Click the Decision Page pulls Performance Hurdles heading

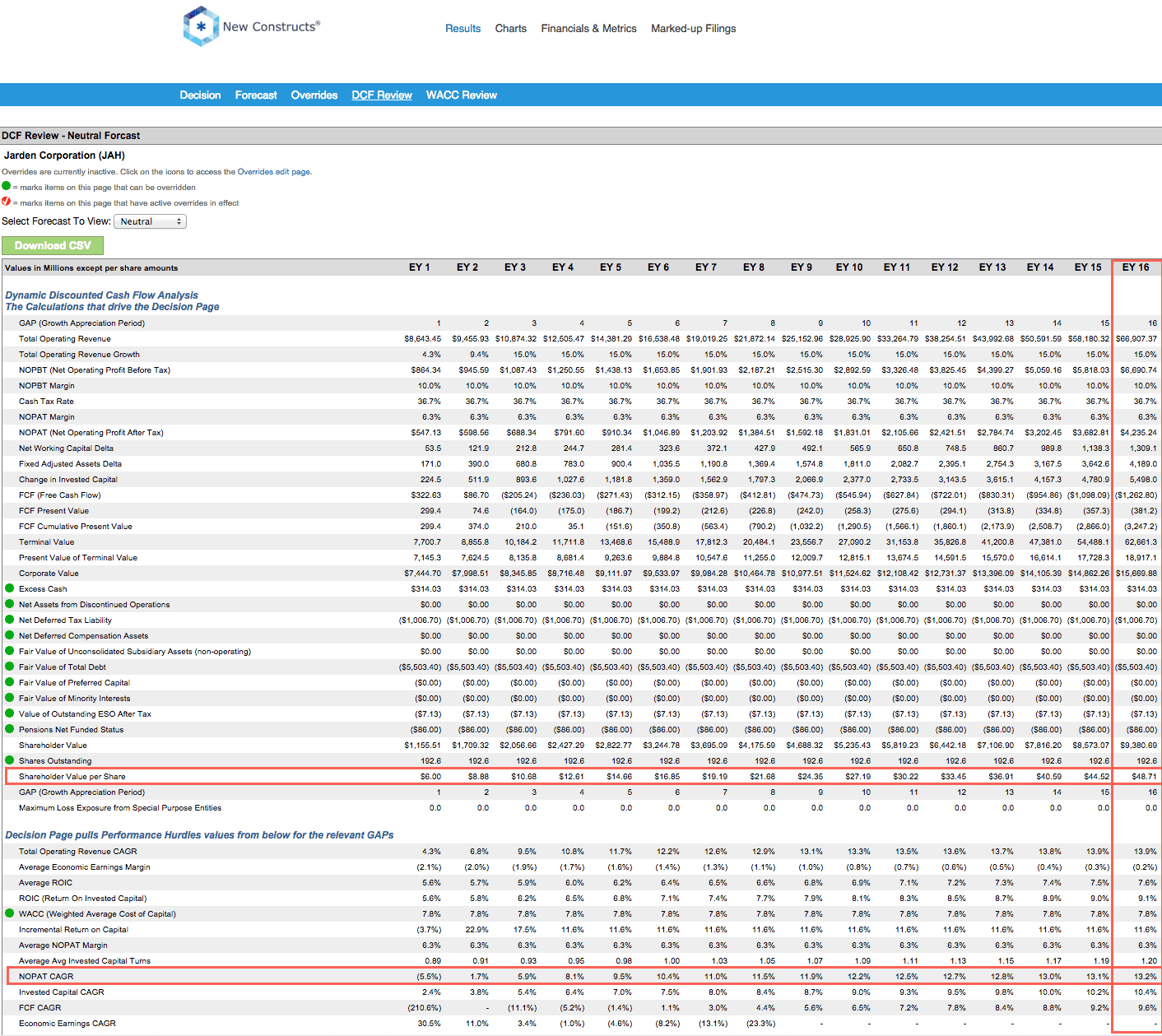tap(199, 835)
